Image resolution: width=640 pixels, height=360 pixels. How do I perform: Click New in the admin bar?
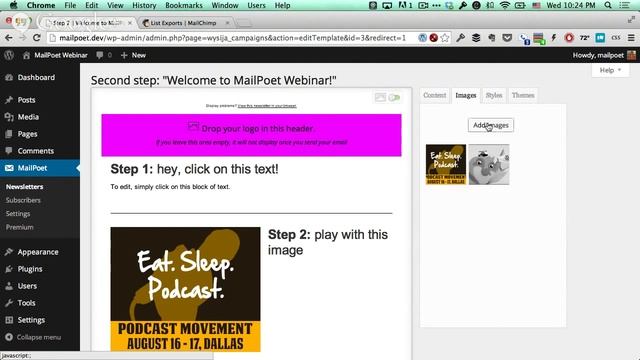[x=133, y=55]
